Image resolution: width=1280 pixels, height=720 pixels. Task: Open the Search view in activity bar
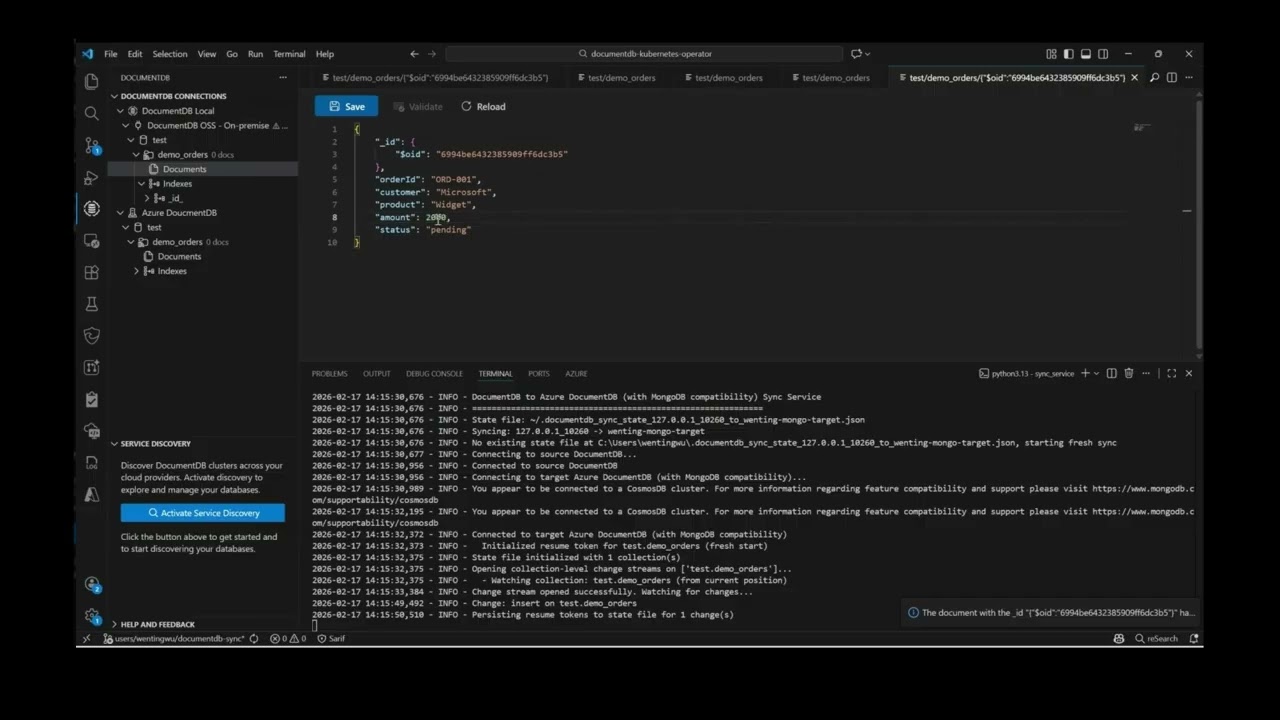point(92,113)
